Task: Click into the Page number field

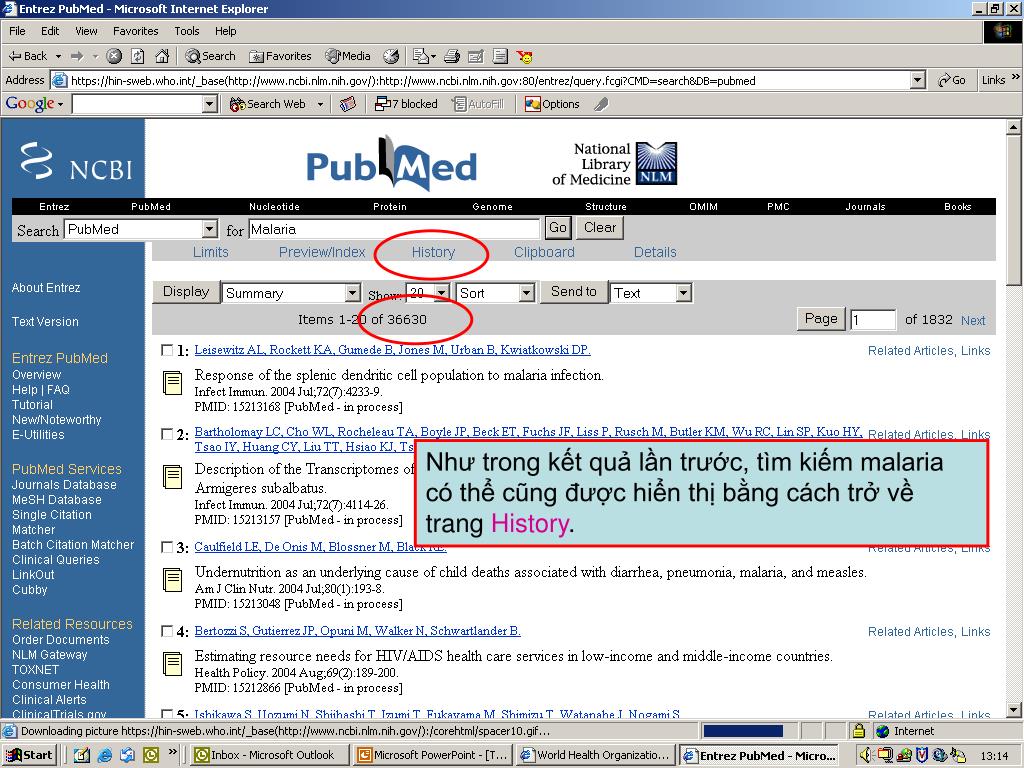Action: tap(873, 319)
